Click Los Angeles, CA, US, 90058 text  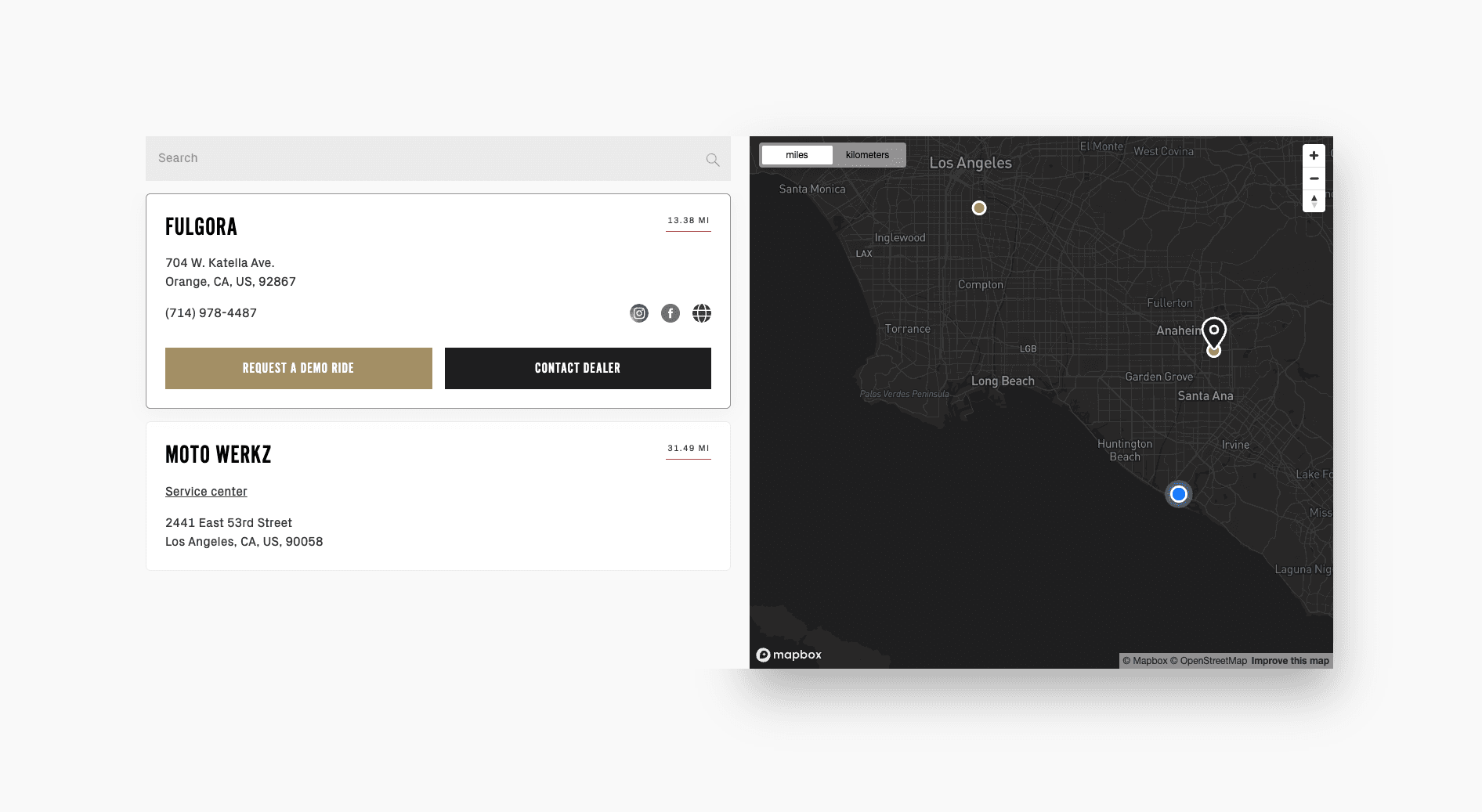point(244,542)
